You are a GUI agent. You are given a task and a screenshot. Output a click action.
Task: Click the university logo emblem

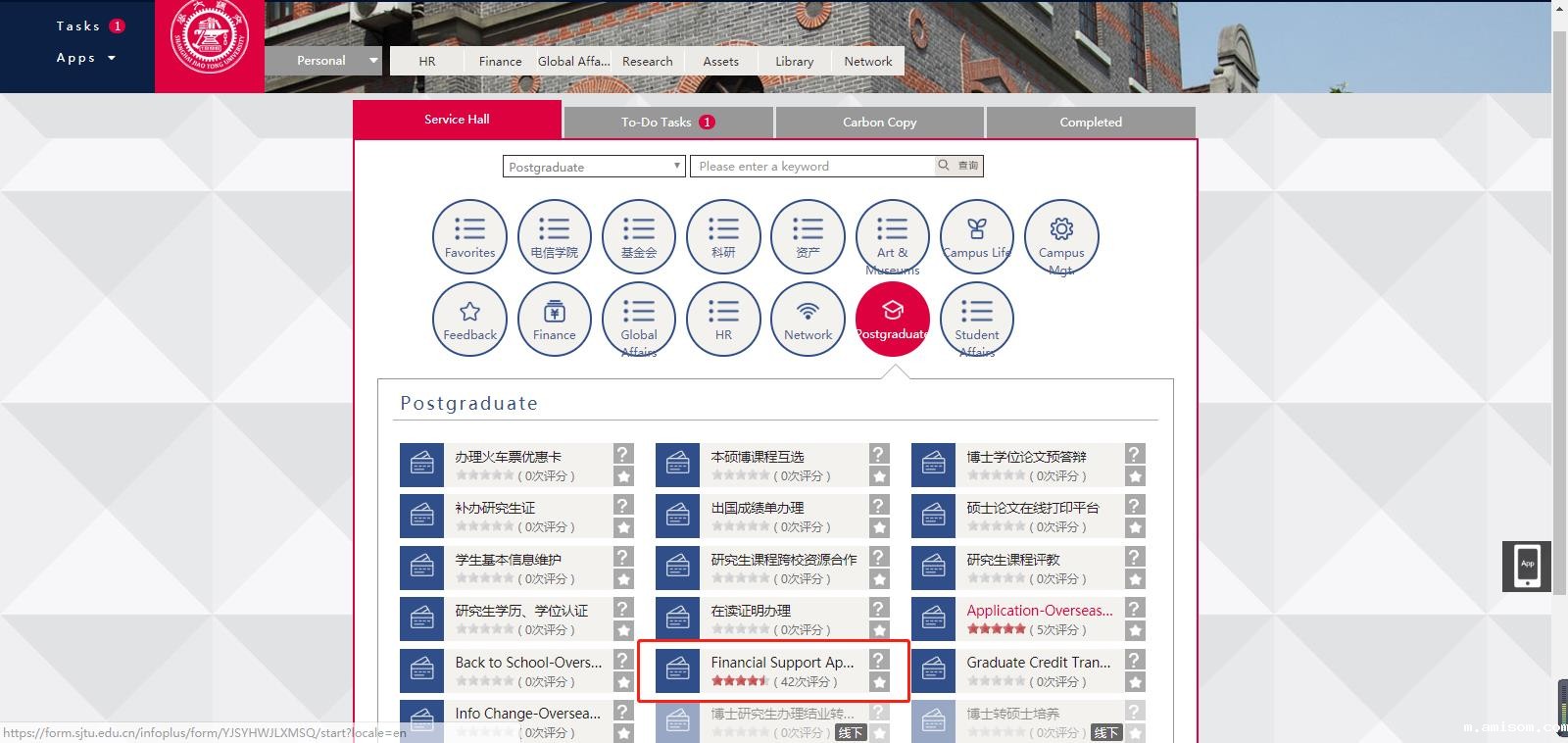(x=210, y=39)
